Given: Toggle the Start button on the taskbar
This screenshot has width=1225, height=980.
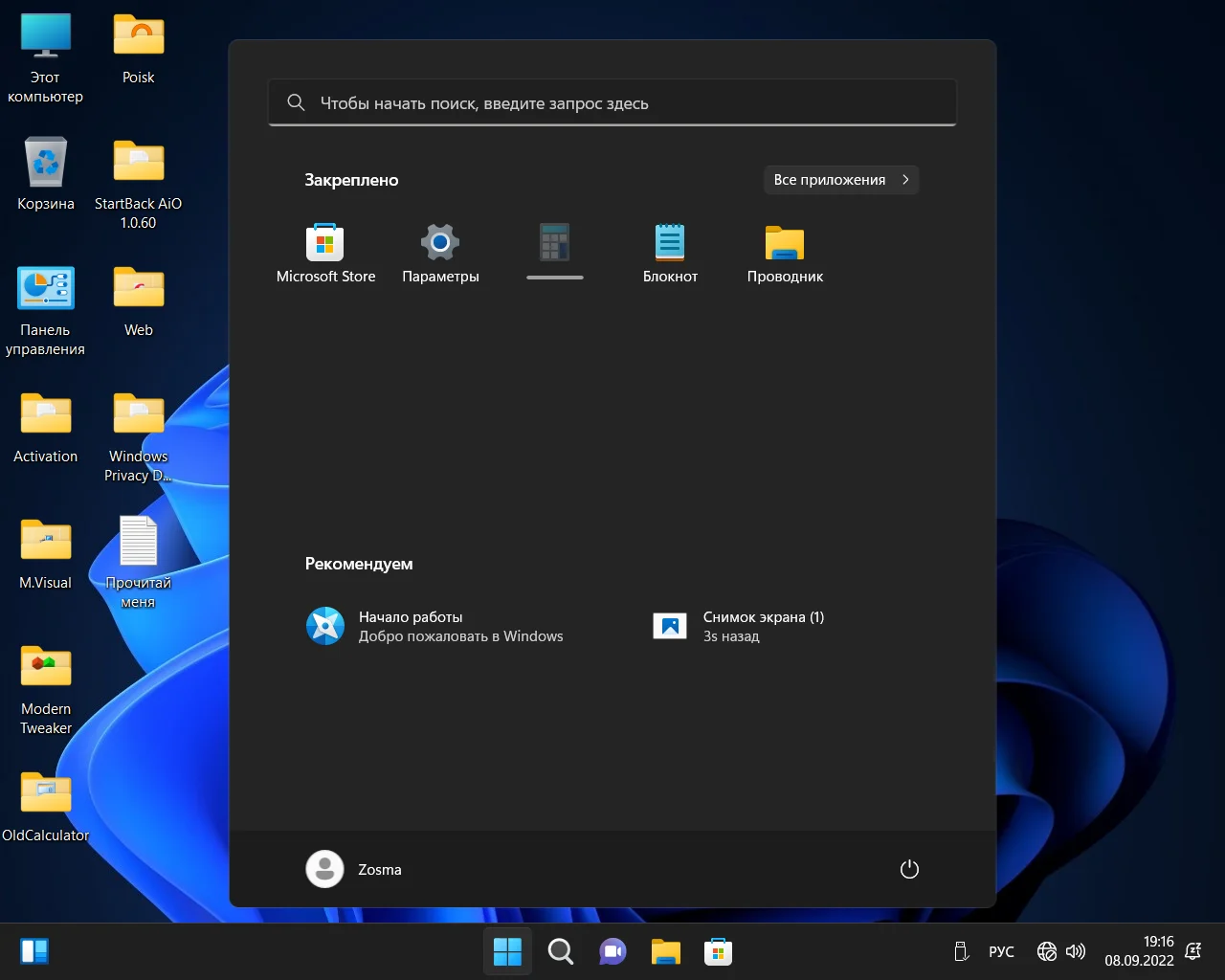Looking at the screenshot, I should pyautogui.click(x=507, y=951).
